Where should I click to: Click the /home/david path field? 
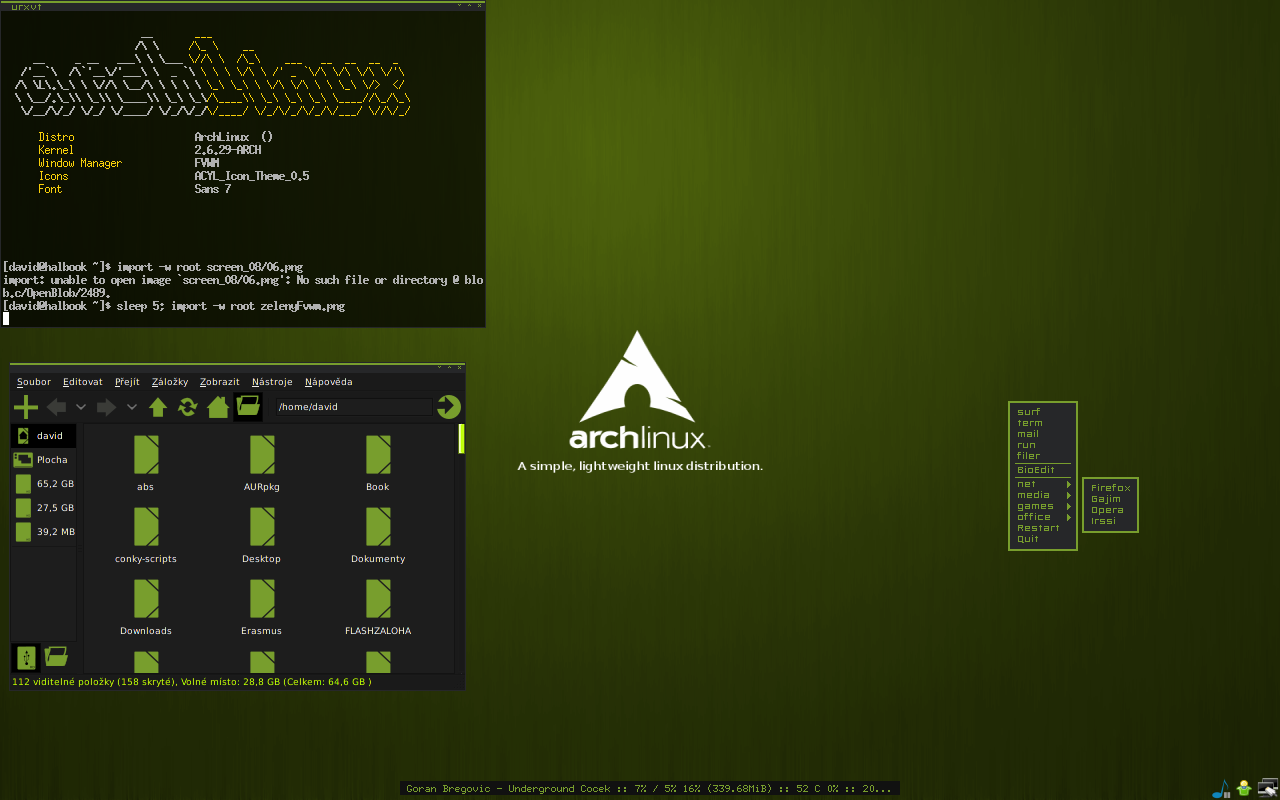354,407
